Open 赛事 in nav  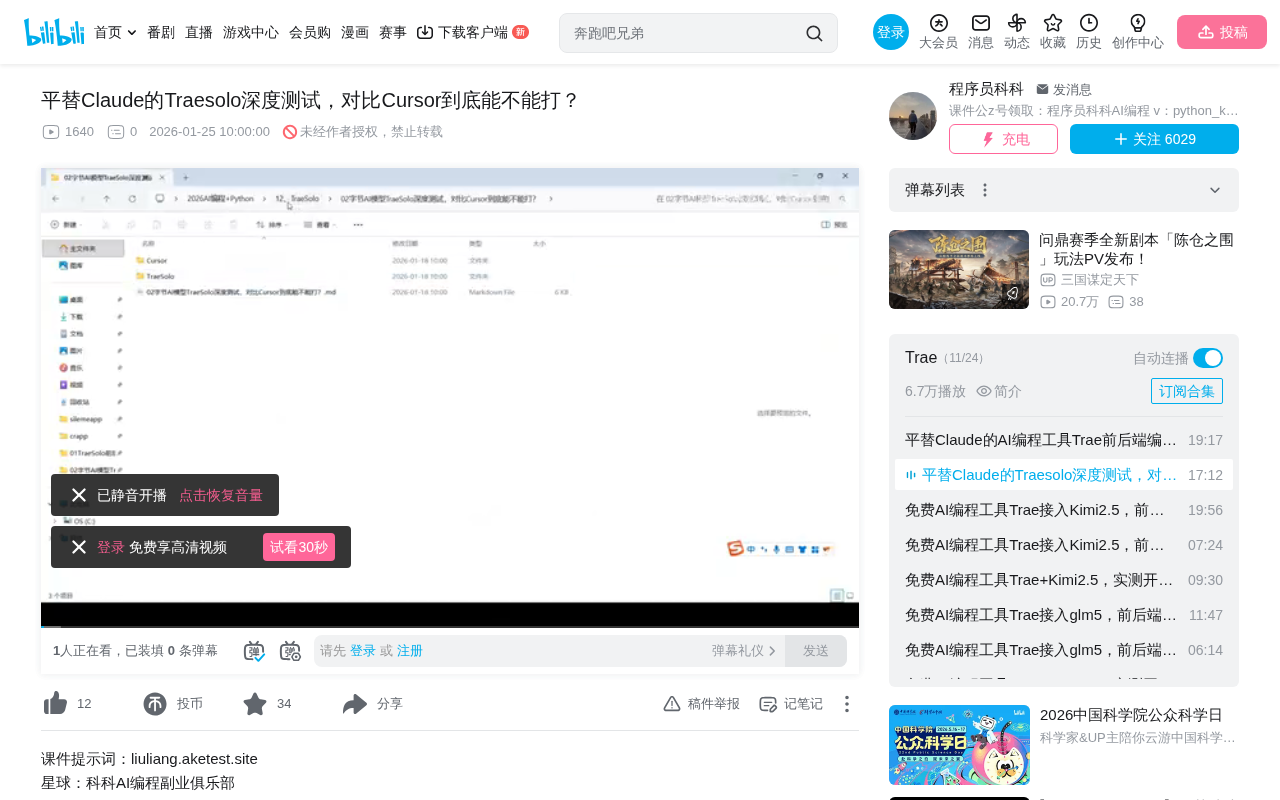pos(393,32)
